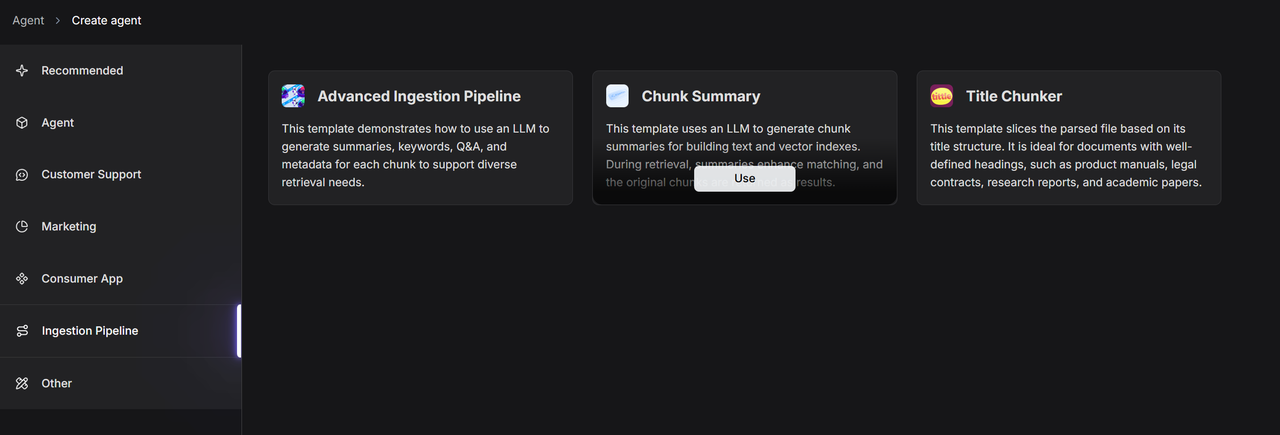Viewport: 1280px width, 435px height.
Task: Select the Marketing category label
Action: click(x=69, y=227)
